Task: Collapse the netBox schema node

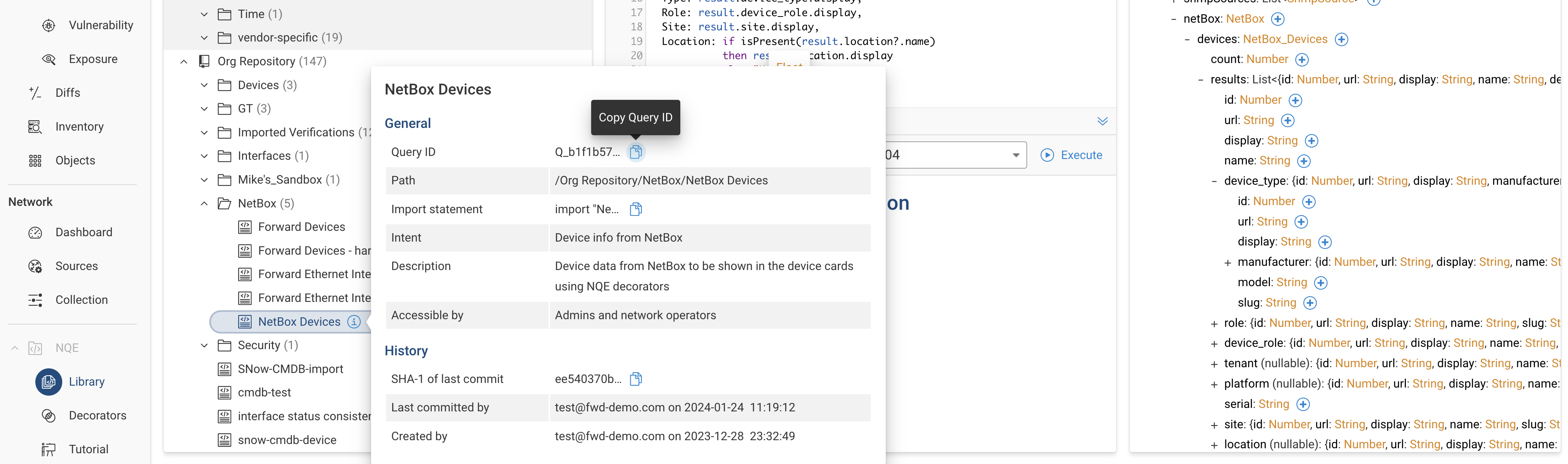Action: [x=1174, y=20]
